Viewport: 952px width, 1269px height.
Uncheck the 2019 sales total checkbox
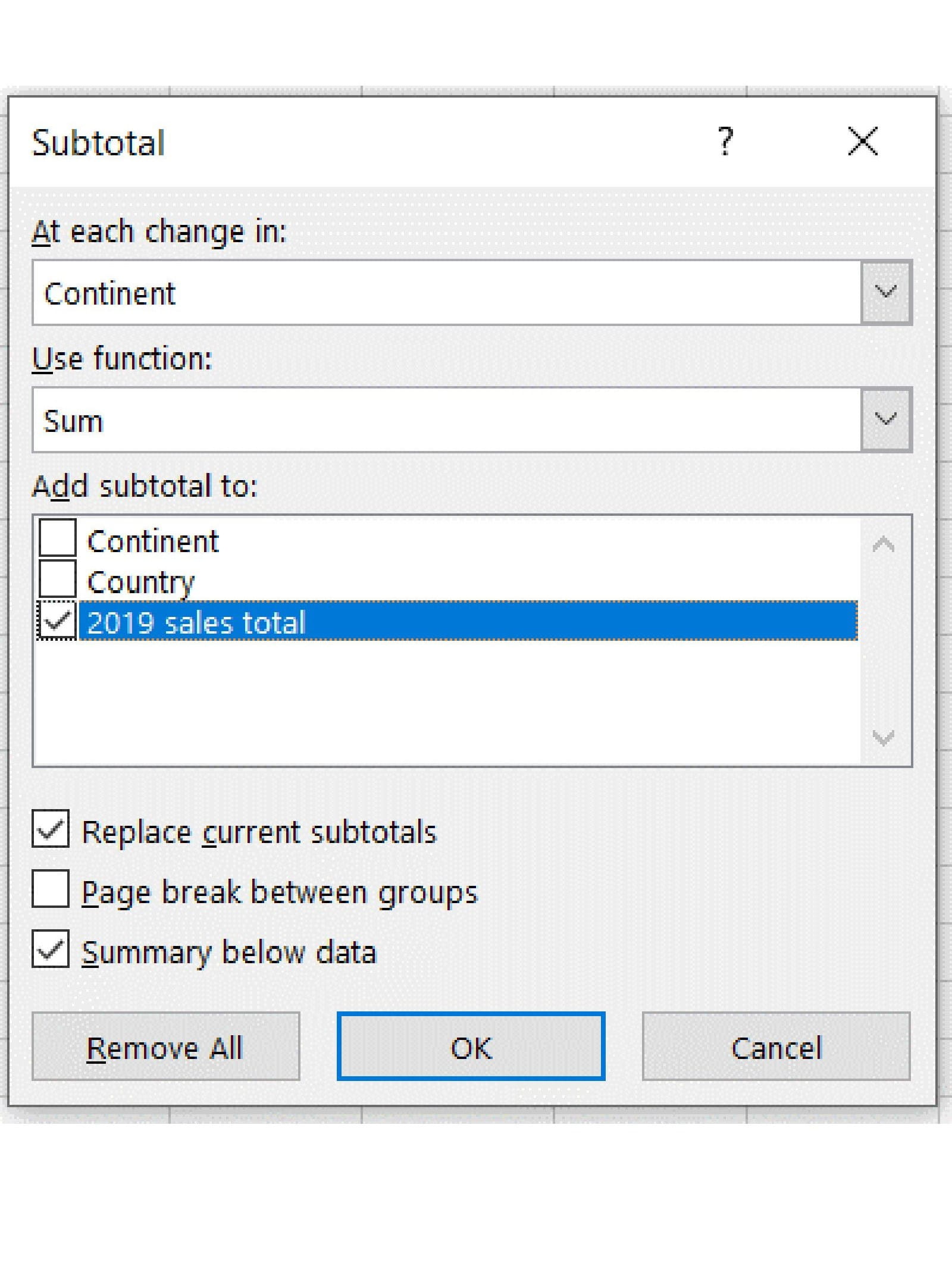click(x=57, y=621)
